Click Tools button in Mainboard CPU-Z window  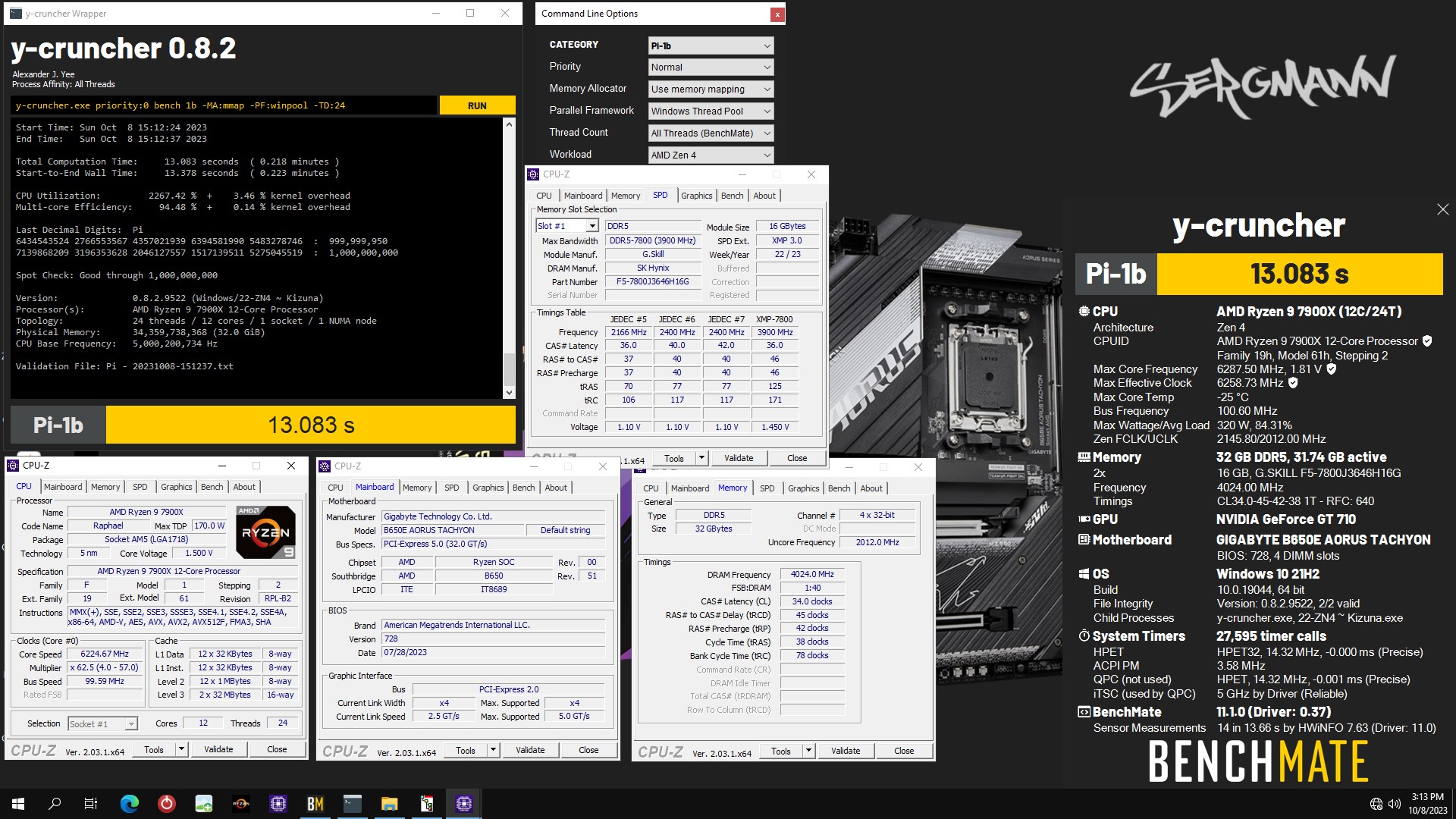coord(466,750)
